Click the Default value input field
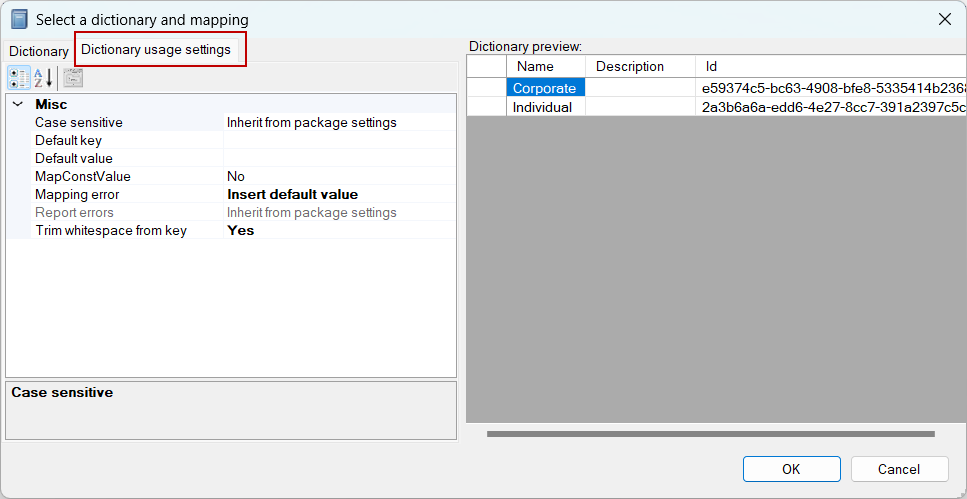 point(340,159)
